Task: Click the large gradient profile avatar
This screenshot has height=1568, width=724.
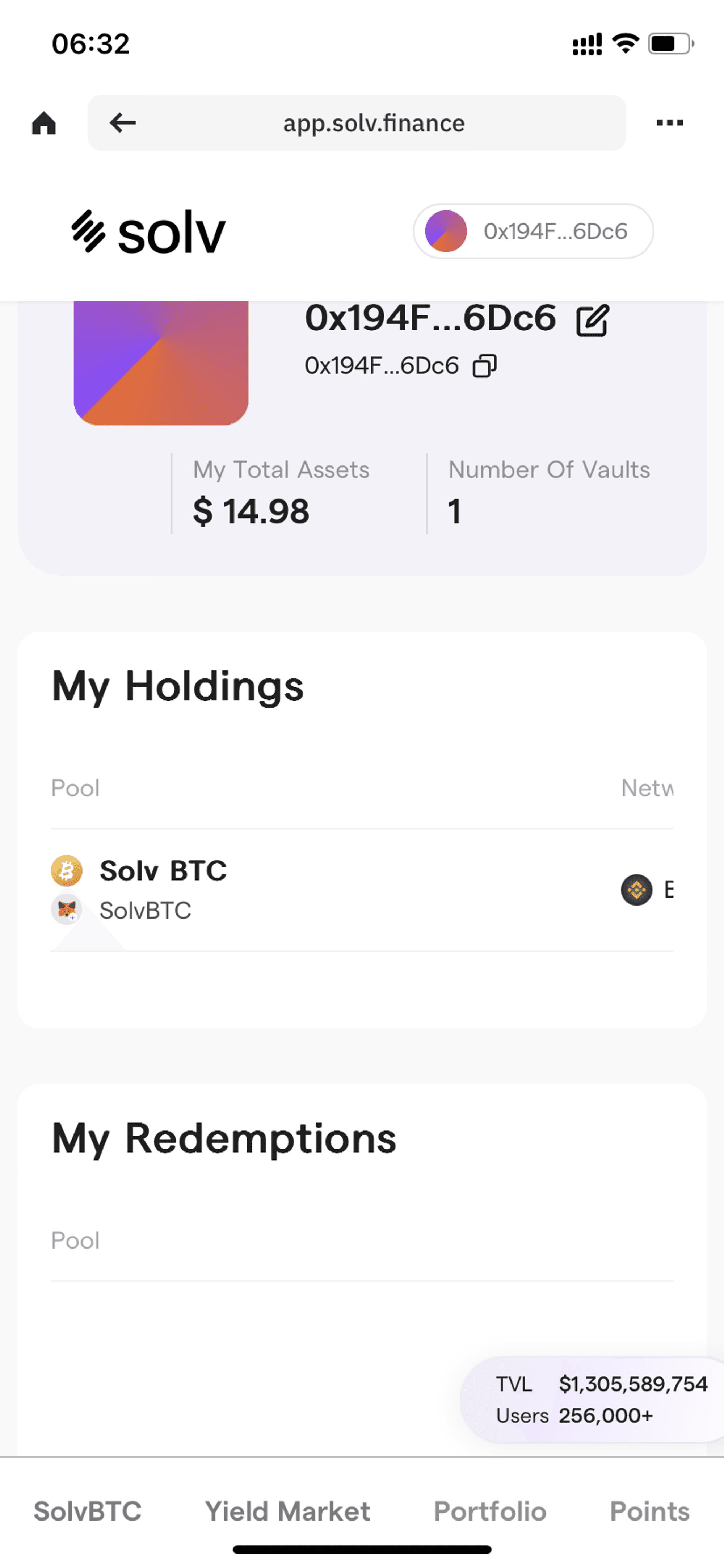Action: click(161, 363)
